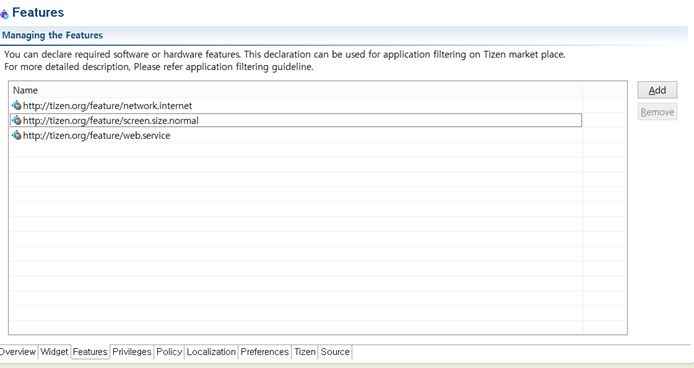The height and width of the screenshot is (368, 694).
Task: Click the icon beside network.internet feature
Action: 17,105
